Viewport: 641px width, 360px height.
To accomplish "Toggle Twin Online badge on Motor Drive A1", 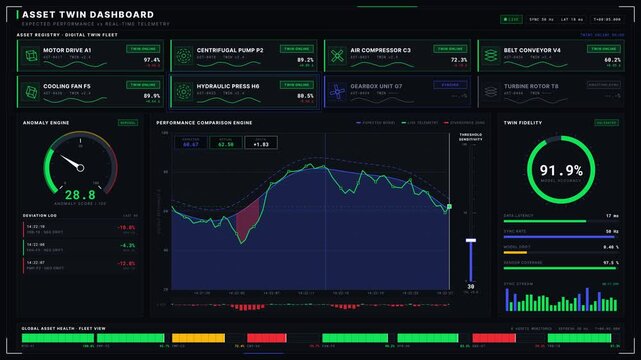I will point(143,49).
